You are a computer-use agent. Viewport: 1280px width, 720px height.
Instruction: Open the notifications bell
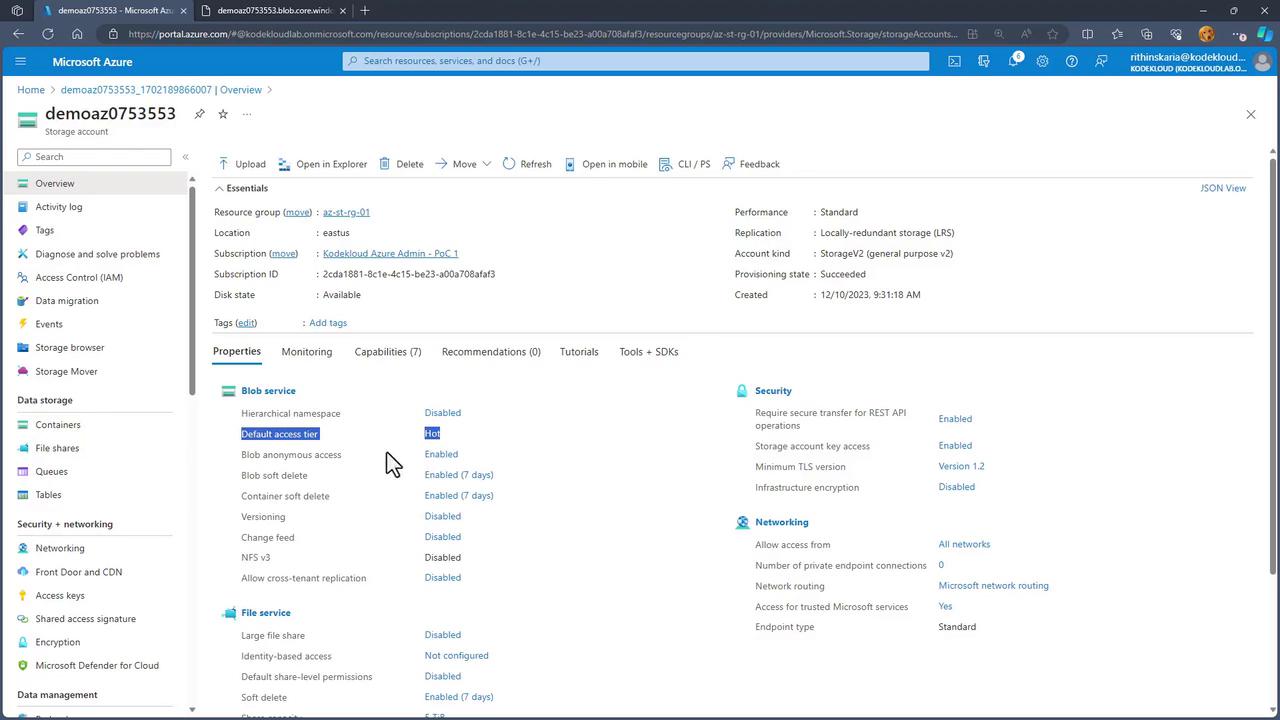[1013, 61]
